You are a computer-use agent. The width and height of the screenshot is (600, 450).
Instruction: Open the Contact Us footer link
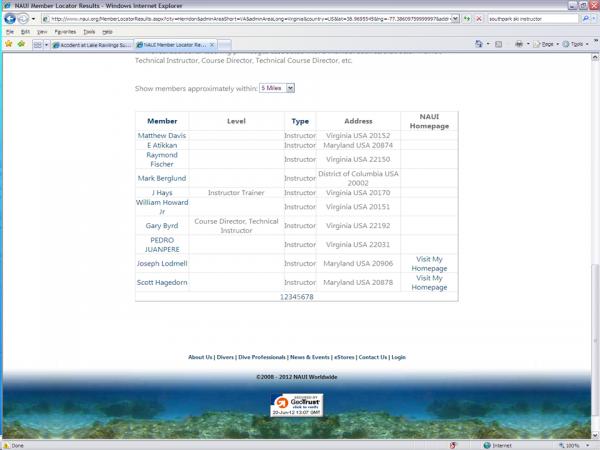[373, 357]
